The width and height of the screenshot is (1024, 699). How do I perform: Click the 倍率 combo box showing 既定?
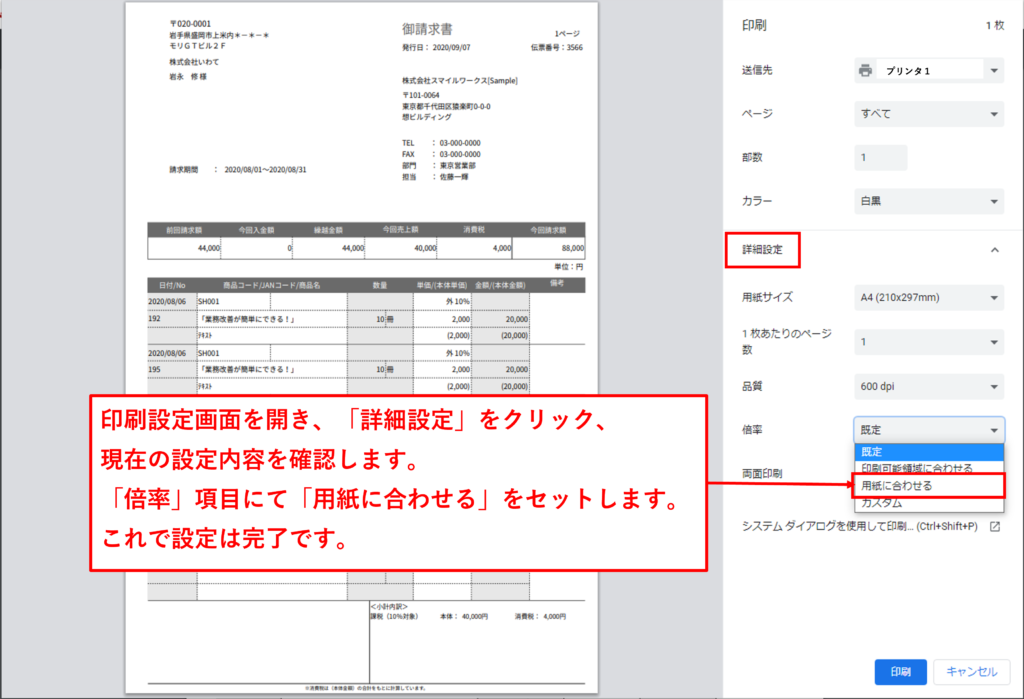929,430
